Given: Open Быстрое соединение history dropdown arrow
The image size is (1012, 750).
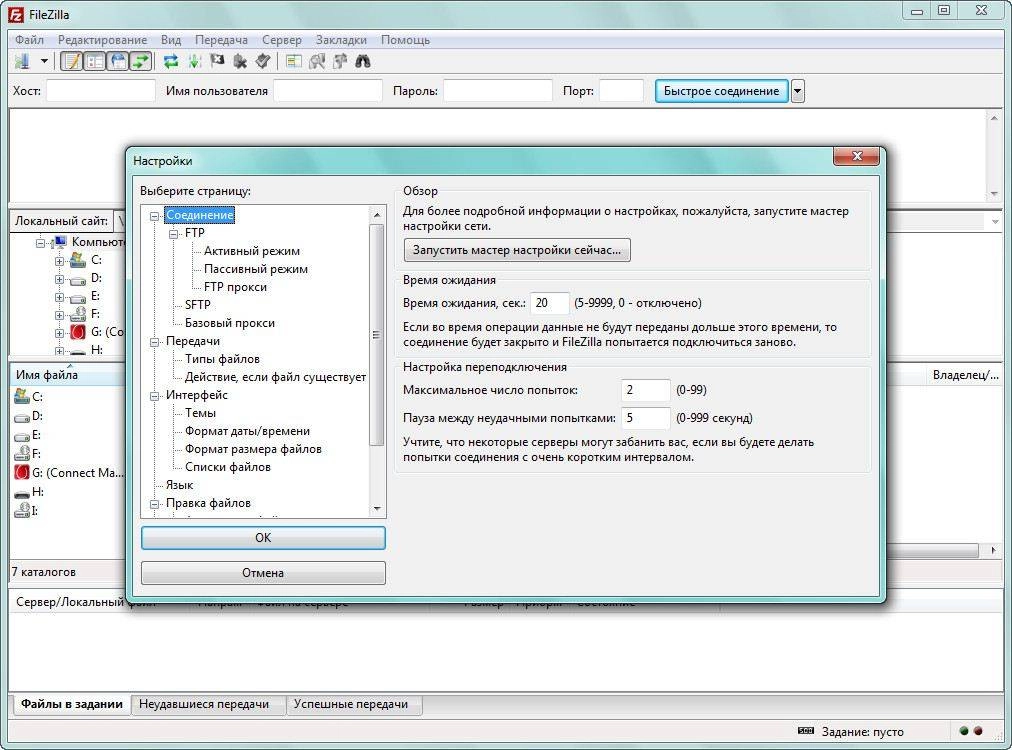Looking at the screenshot, I should point(798,91).
